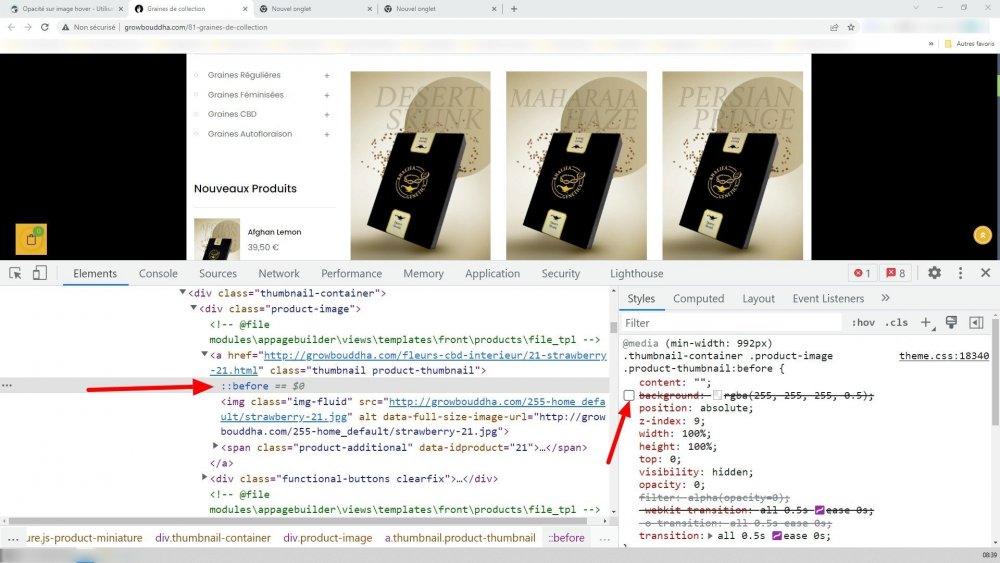
Task: Open the 255-home_default image src link
Action: tap(497, 402)
